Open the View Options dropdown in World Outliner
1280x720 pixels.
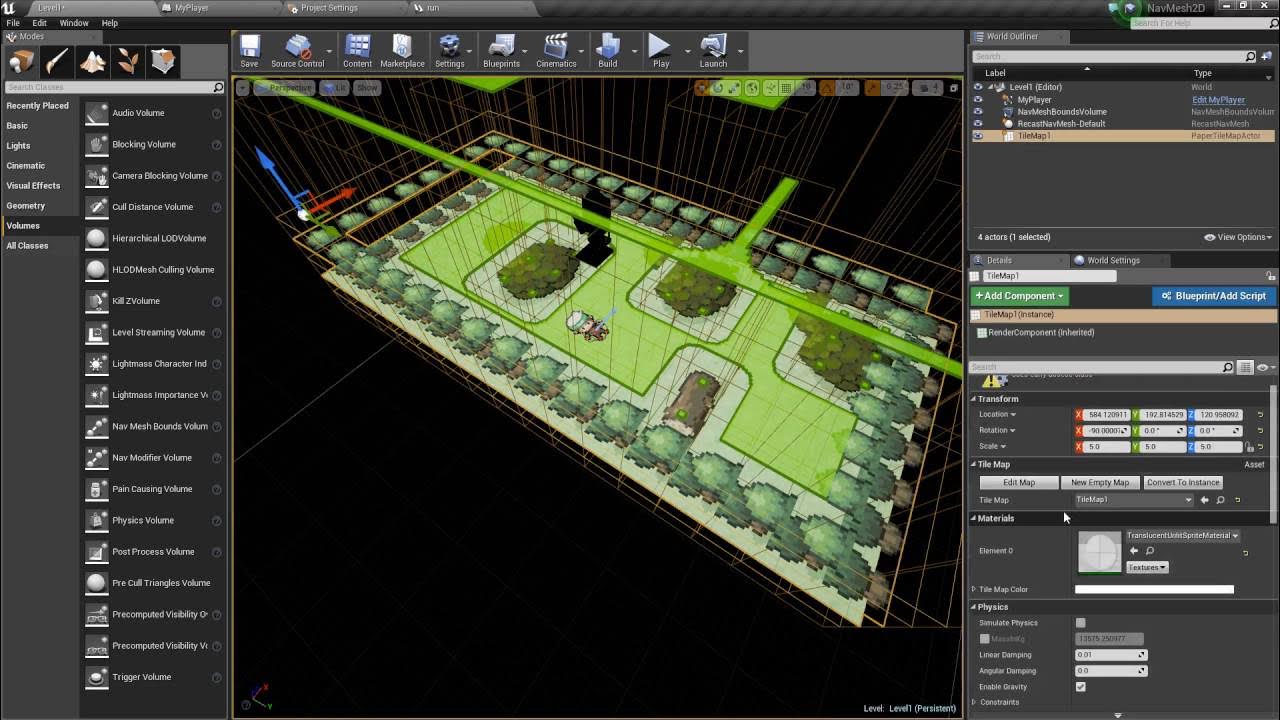[1238, 237]
